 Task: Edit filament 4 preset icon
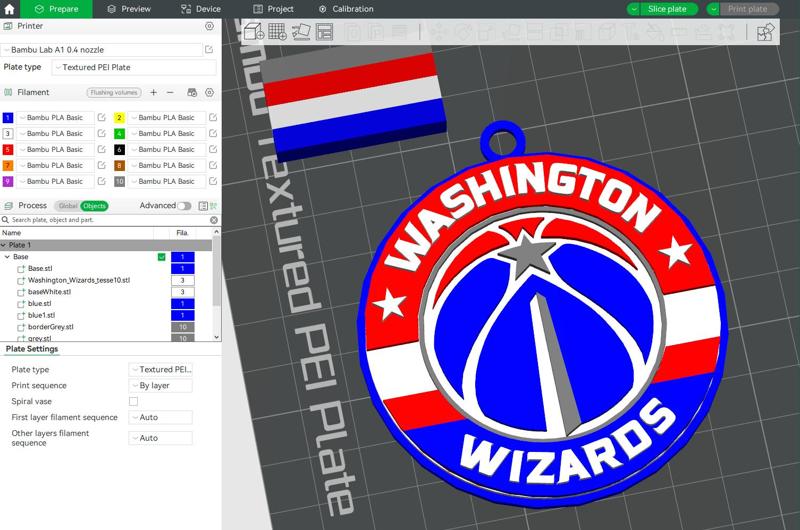[x=213, y=133]
